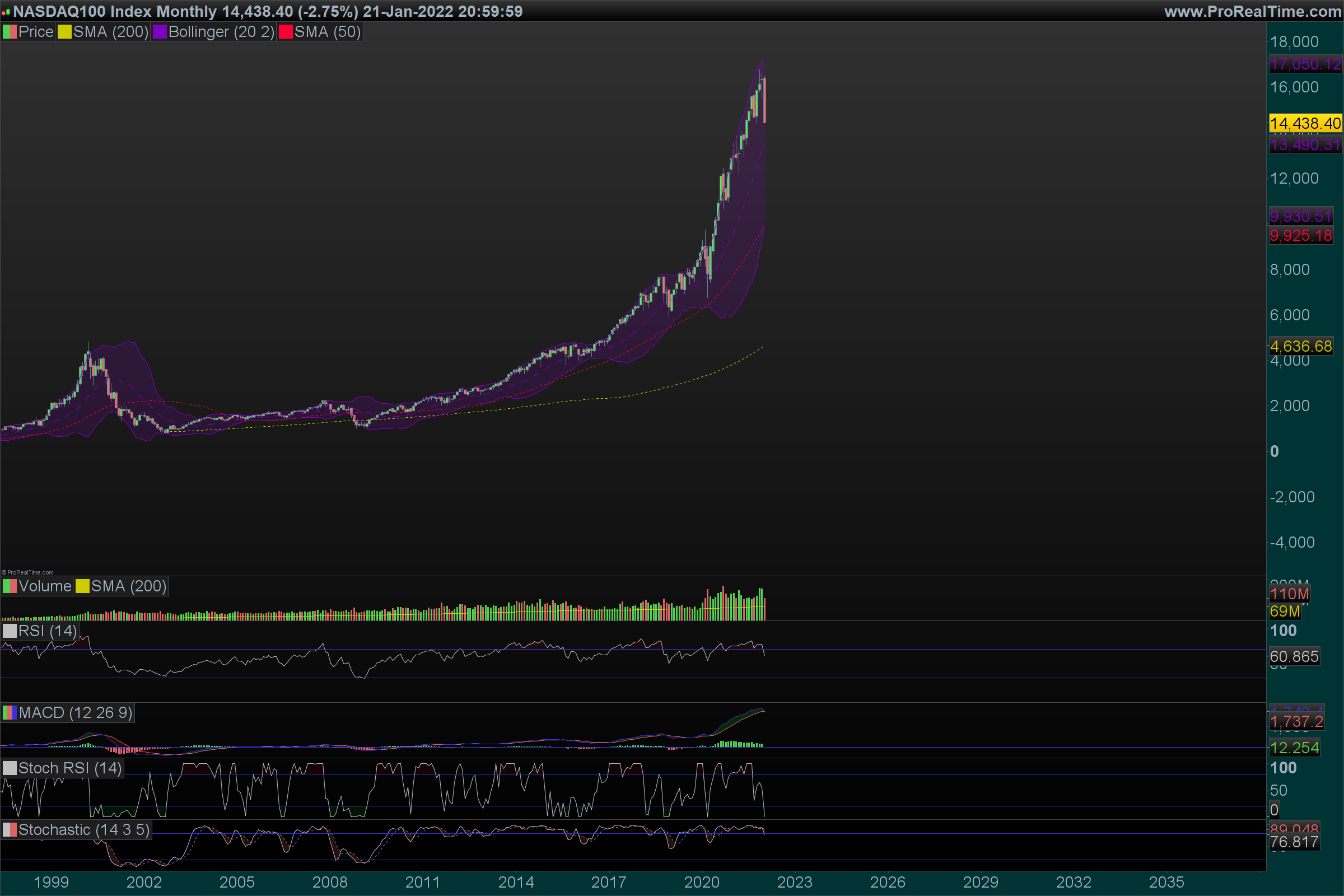This screenshot has height=896, width=1344.
Task: Click the Stoch RSI (14) legend swatch
Action: 10,768
